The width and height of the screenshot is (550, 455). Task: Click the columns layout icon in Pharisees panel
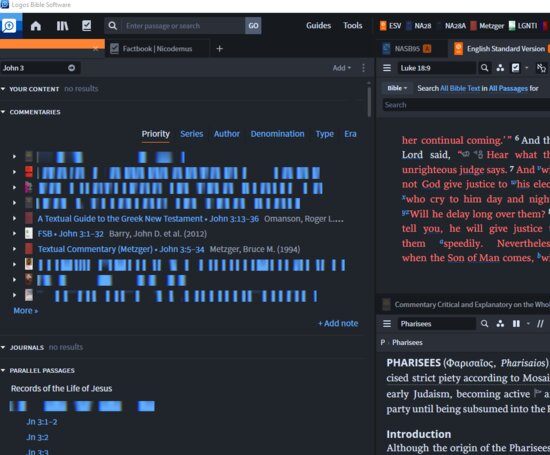click(x=516, y=323)
